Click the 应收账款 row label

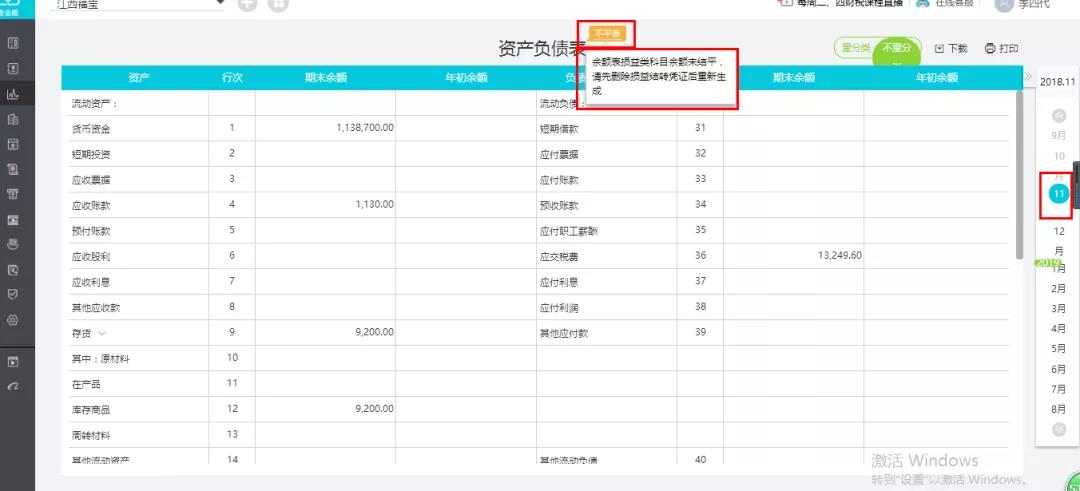click(x=91, y=205)
